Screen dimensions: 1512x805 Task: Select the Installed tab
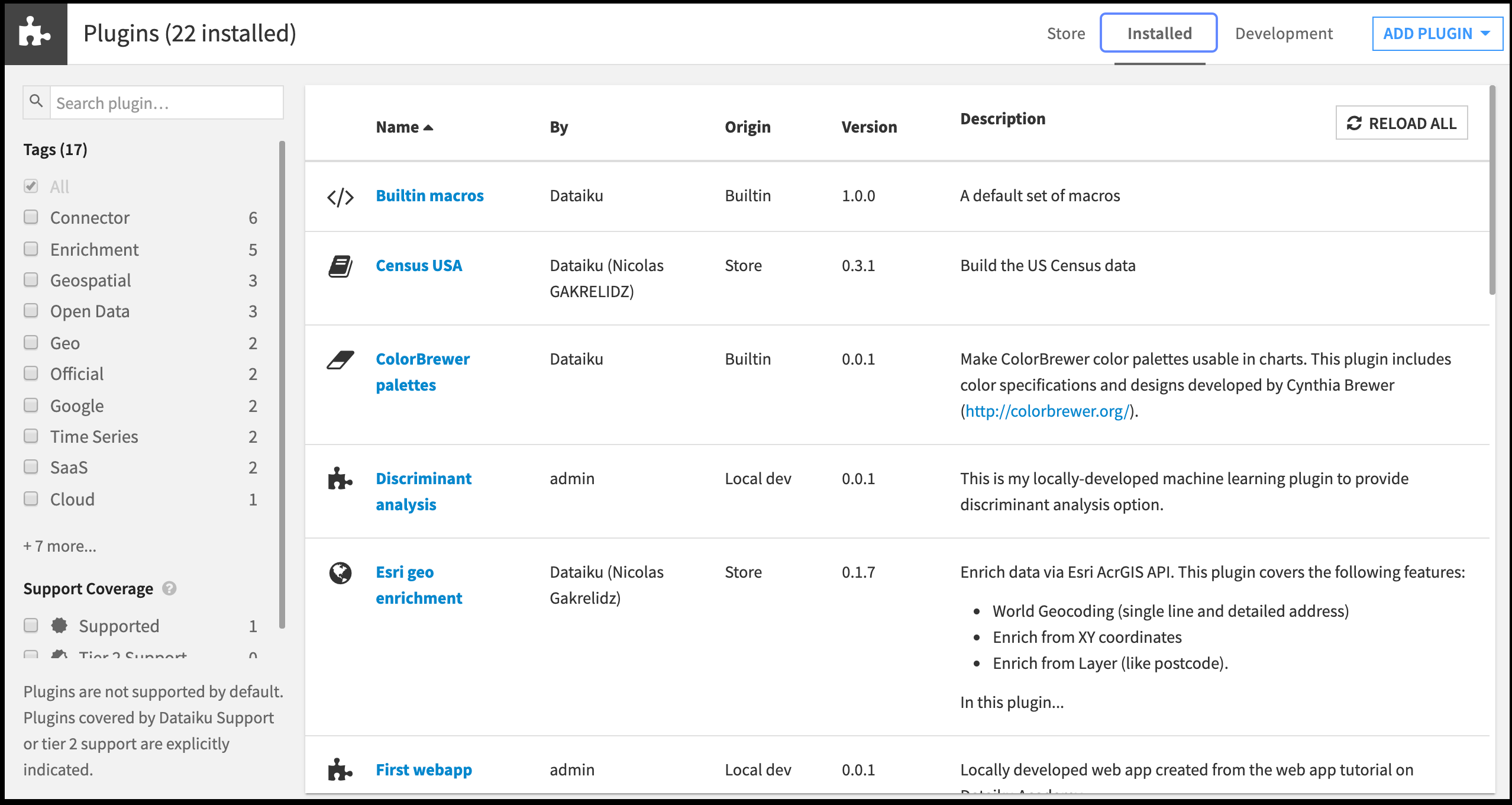pyautogui.click(x=1159, y=33)
